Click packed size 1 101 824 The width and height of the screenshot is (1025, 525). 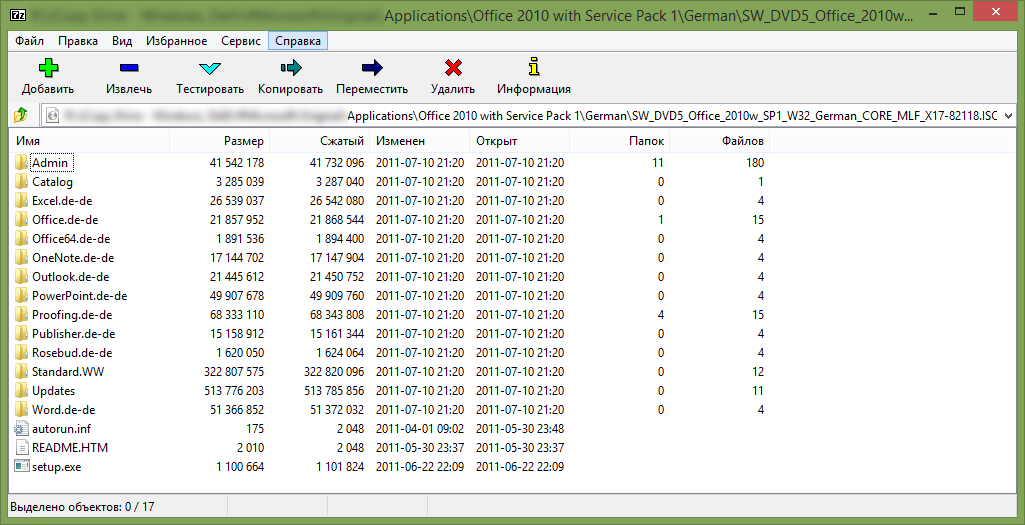click(340, 467)
